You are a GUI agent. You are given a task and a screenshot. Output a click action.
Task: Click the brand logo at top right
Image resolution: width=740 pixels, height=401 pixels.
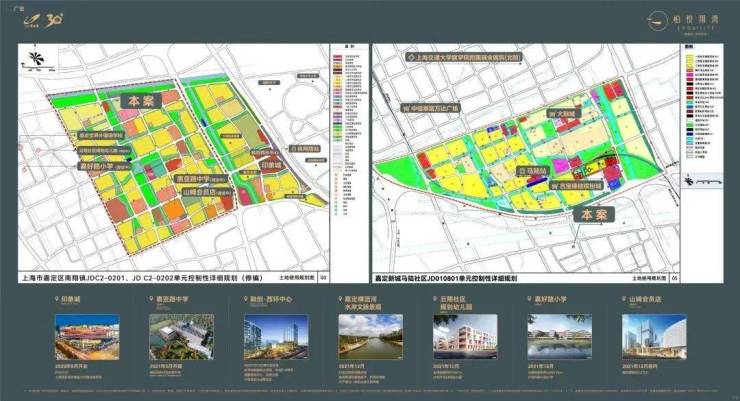click(x=683, y=21)
